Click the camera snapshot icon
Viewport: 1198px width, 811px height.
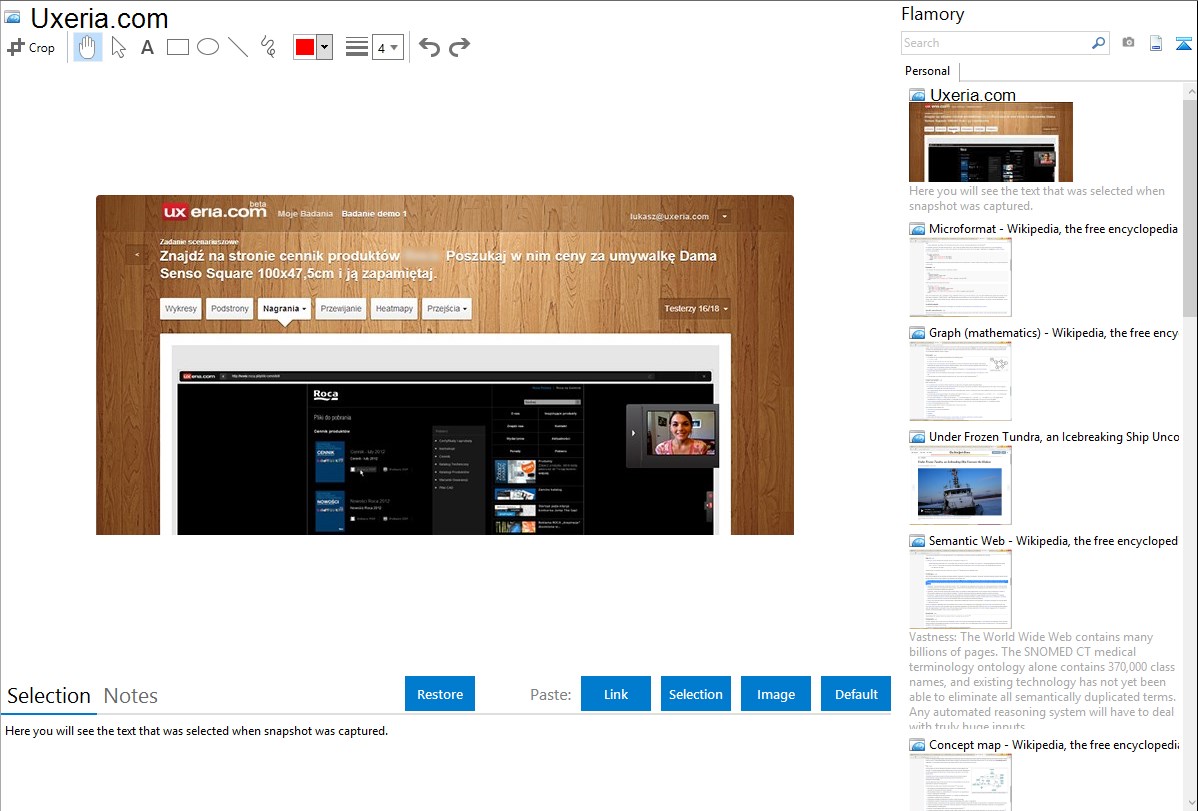[1128, 43]
